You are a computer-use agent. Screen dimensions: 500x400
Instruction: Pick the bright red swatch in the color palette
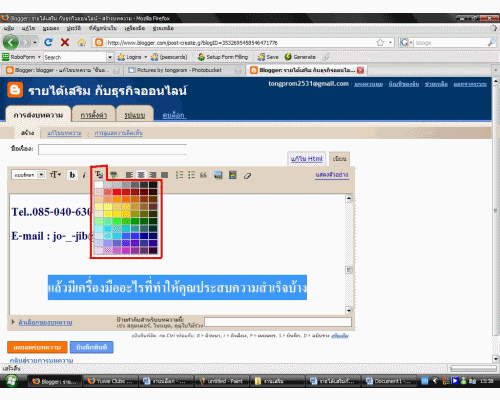pos(117,192)
